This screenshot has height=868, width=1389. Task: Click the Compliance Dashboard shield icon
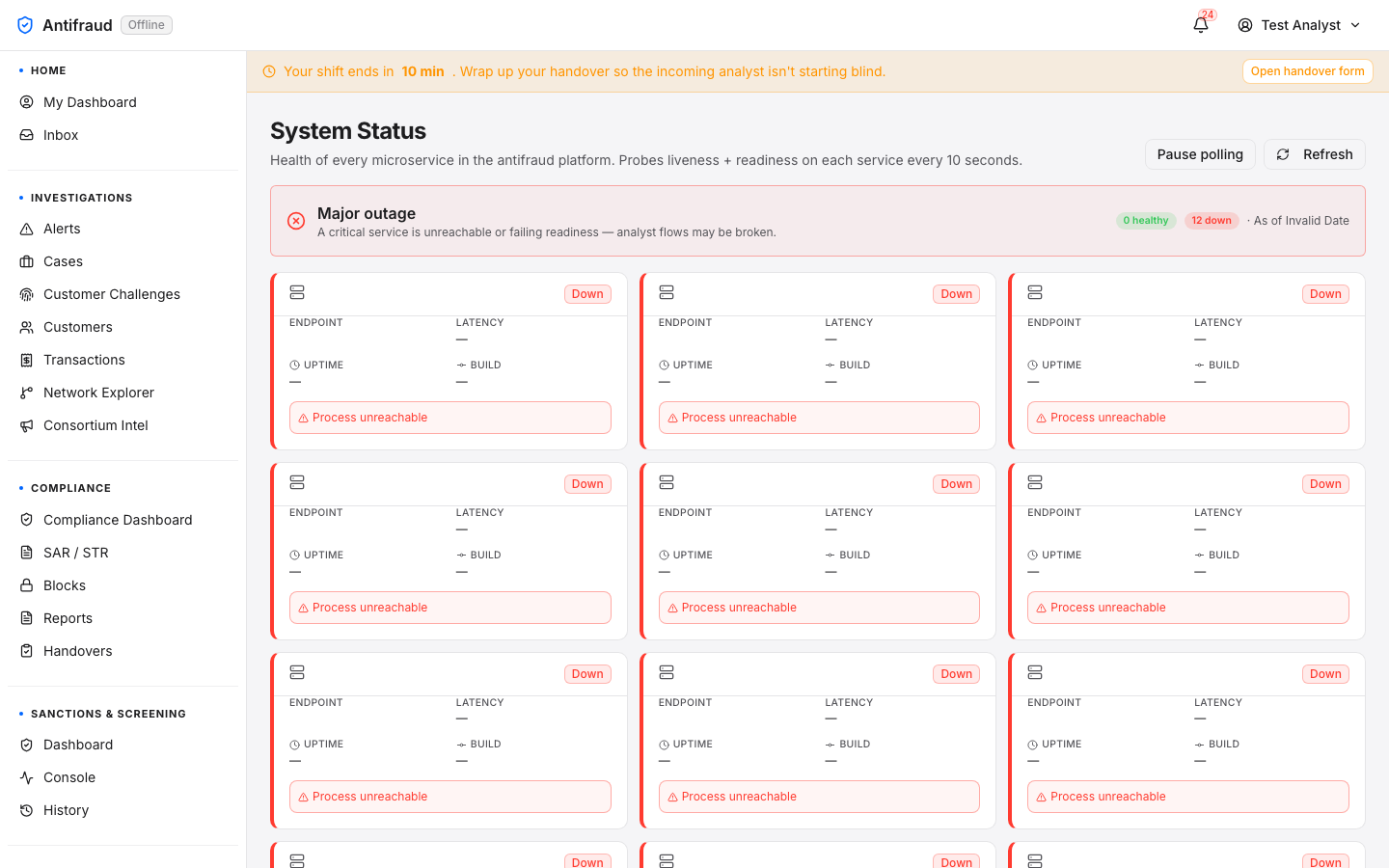coord(27,520)
